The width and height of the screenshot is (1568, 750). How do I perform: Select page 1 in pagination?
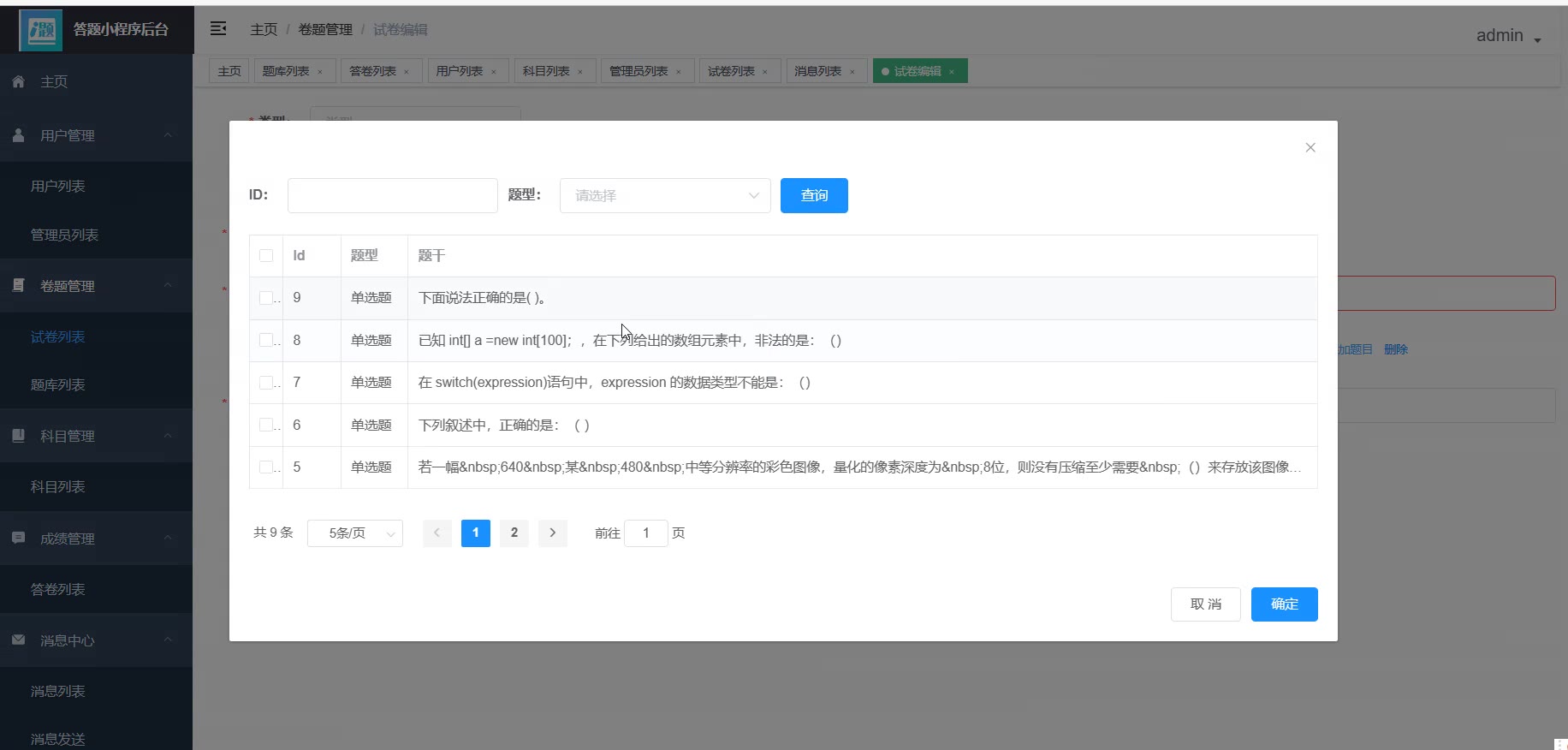pos(476,533)
